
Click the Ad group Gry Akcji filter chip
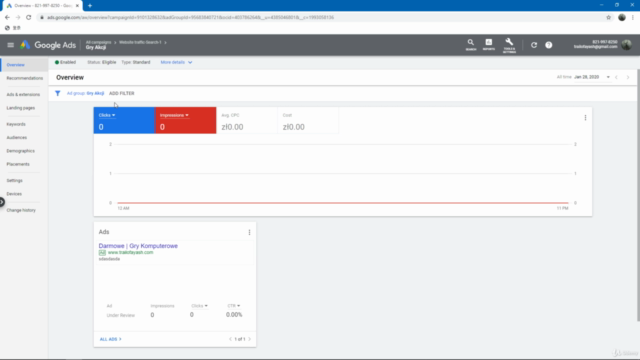coord(86,93)
